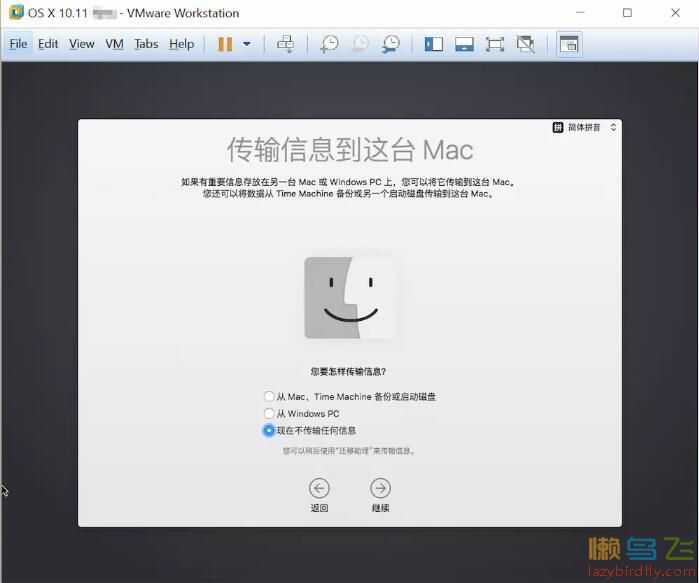Image resolution: width=699 pixels, height=583 pixels.
Task: Minimize the VMware Workstation window
Action: point(580,12)
